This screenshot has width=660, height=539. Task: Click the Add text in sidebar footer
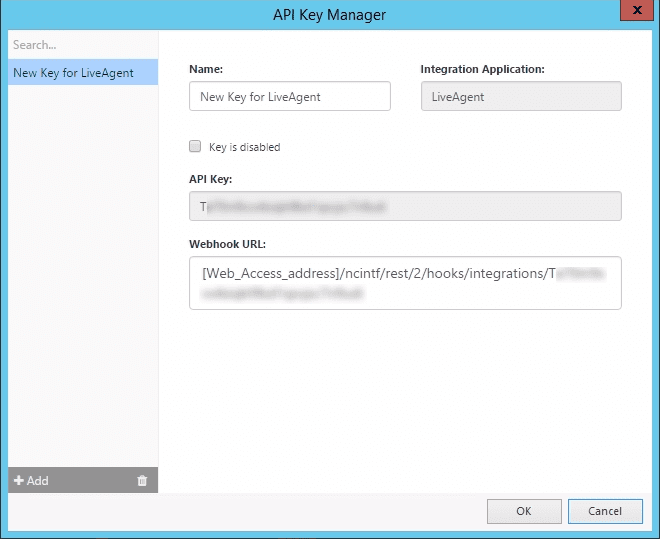click(x=38, y=481)
